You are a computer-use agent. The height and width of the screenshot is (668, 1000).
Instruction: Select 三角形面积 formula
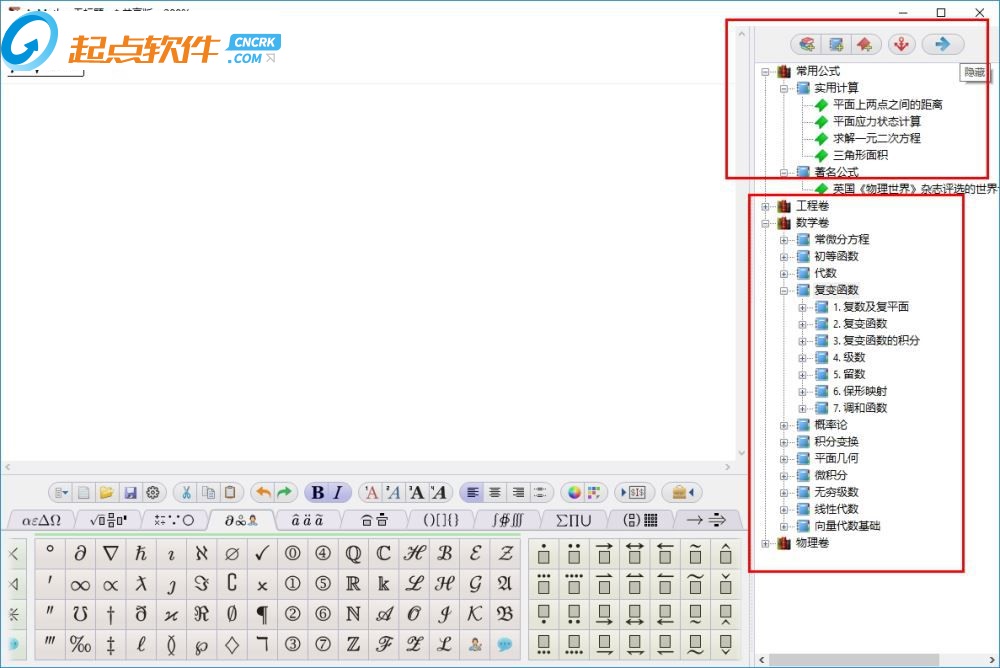[x=860, y=155]
